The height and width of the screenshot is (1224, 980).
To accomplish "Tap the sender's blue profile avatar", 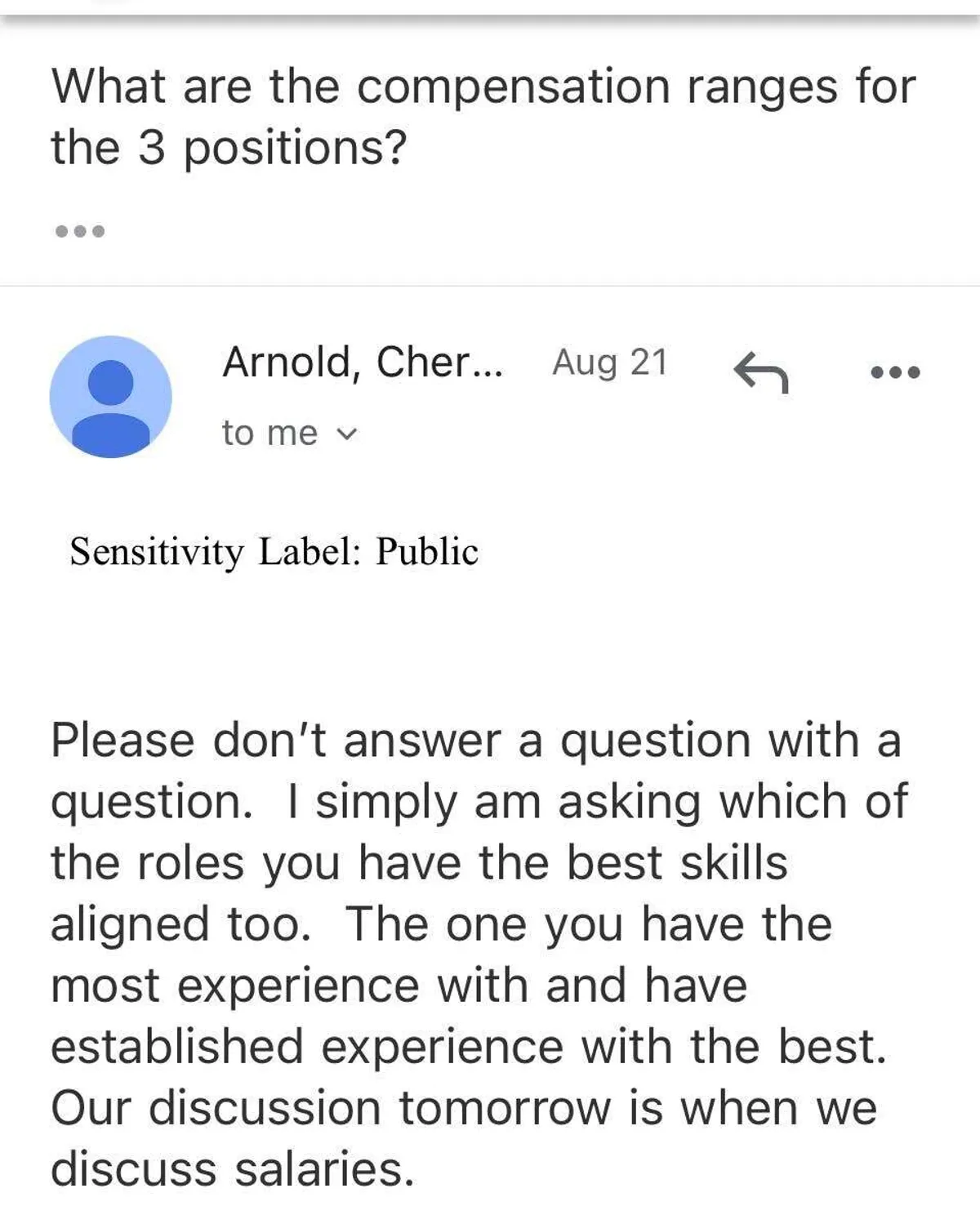I will [111, 397].
